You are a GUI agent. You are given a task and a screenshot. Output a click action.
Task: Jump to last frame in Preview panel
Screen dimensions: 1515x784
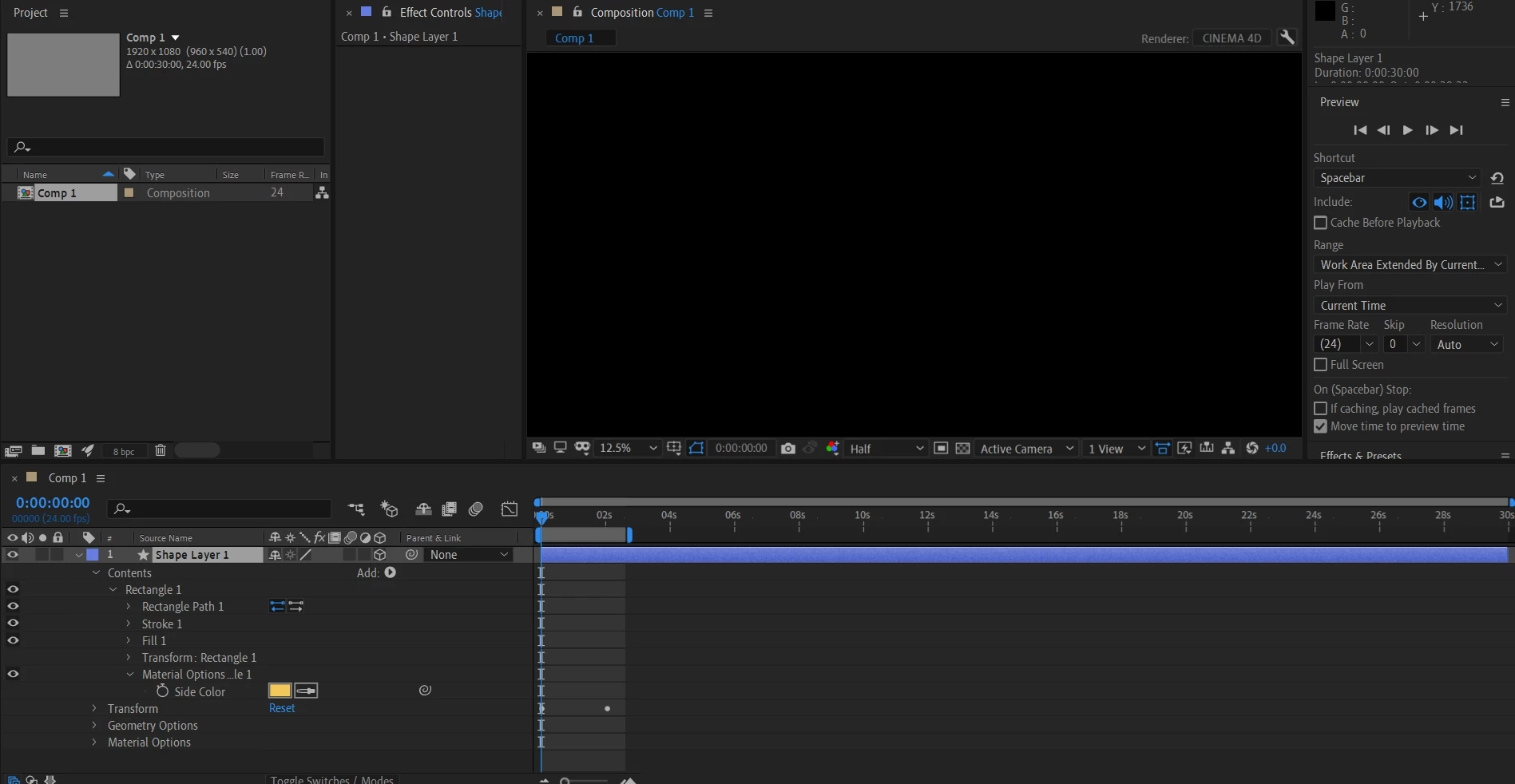(1457, 130)
